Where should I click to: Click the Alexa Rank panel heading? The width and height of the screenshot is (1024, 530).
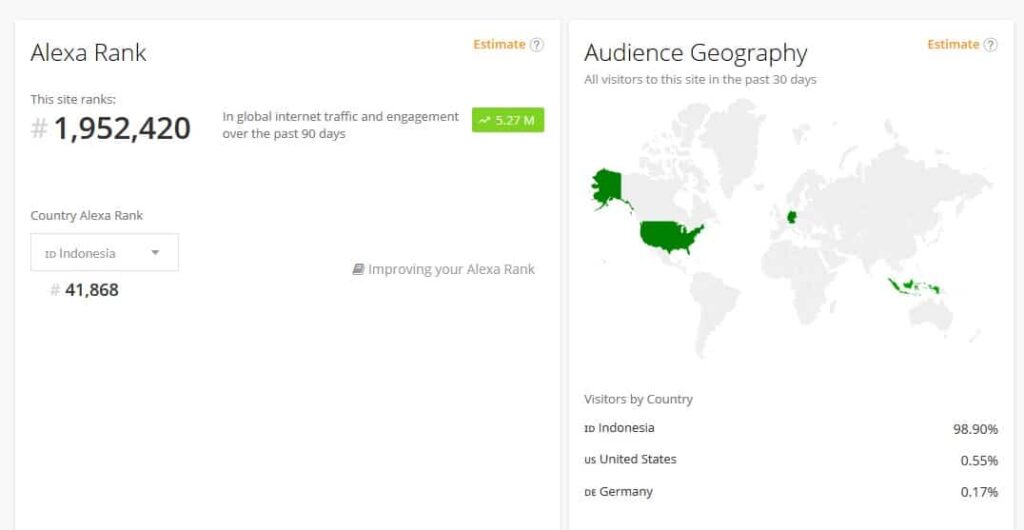[x=88, y=53]
